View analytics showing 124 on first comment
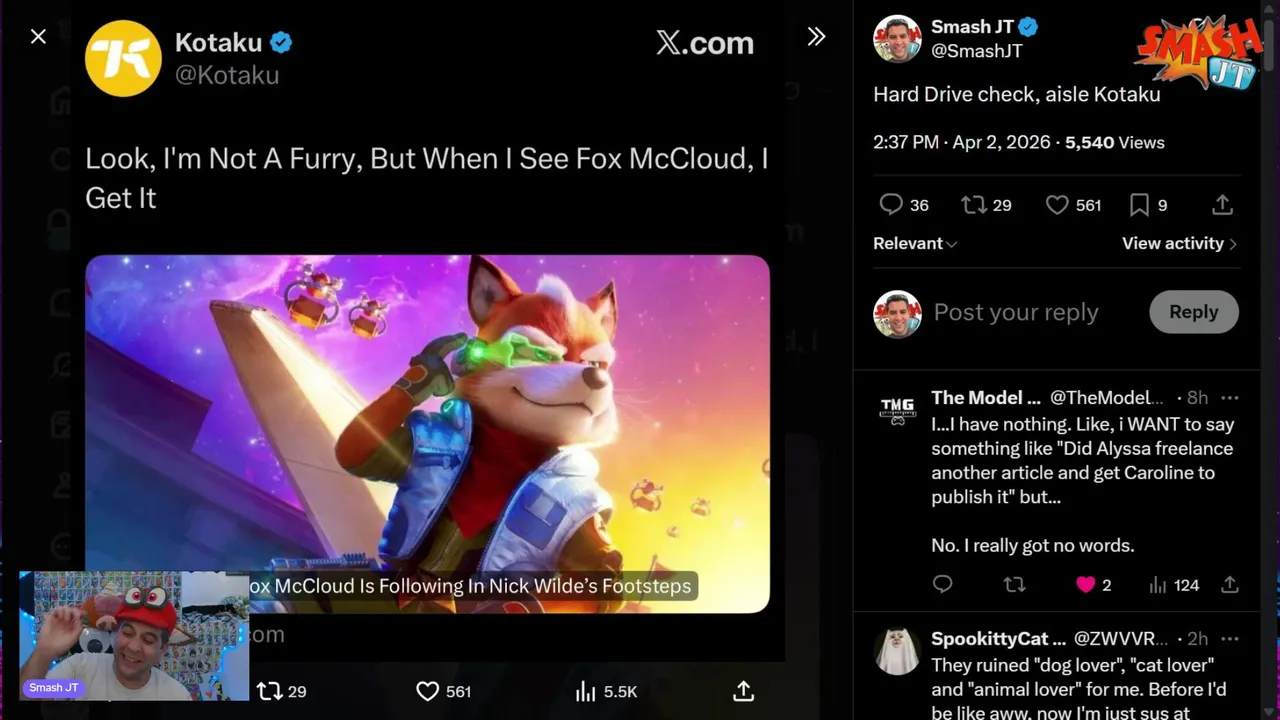Viewport: 1280px width, 720px height. [1158, 585]
